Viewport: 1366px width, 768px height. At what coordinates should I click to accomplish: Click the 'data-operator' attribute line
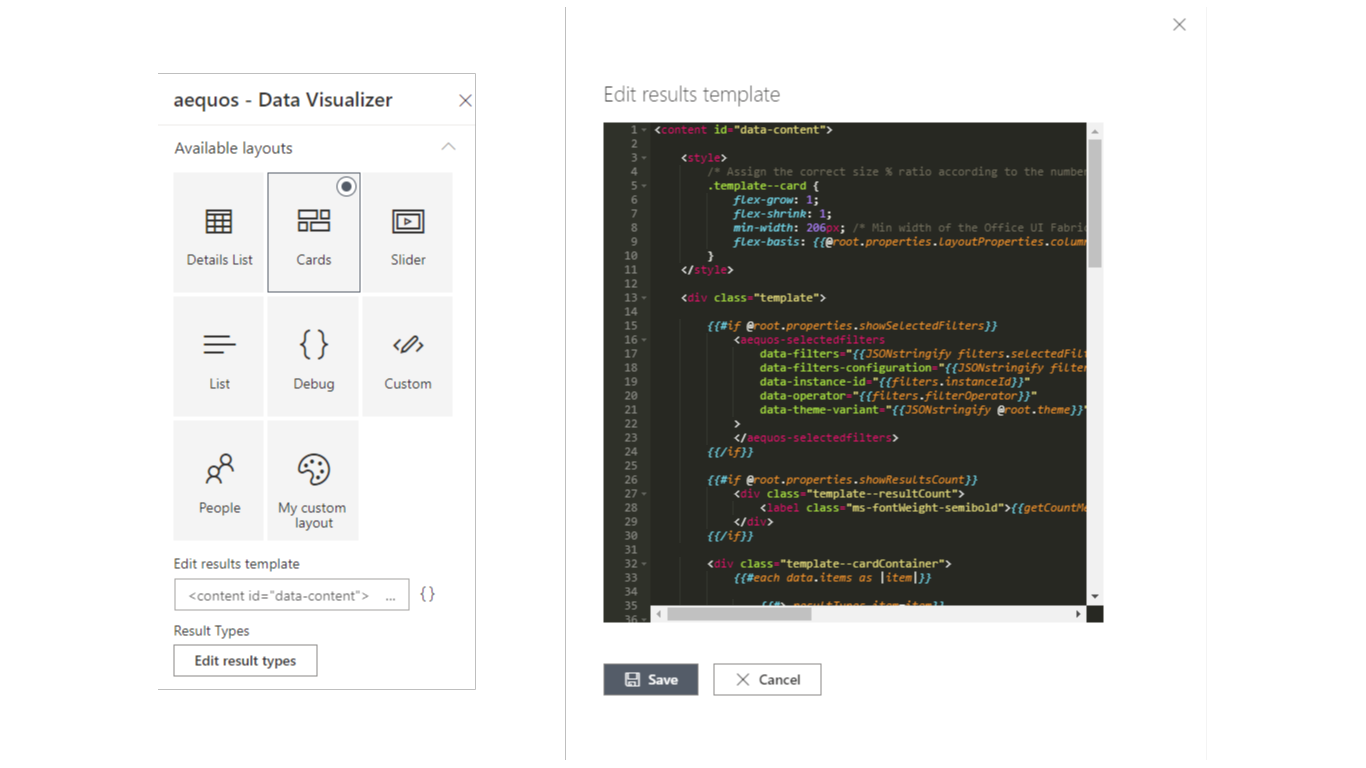point(898,396)
